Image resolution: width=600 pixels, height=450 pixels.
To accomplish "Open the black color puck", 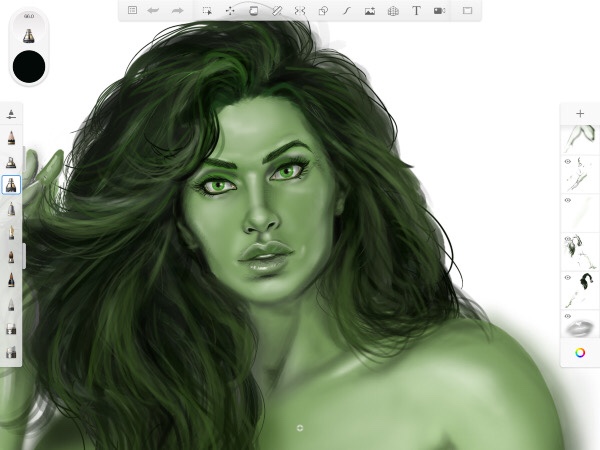I will pos(29,66).
